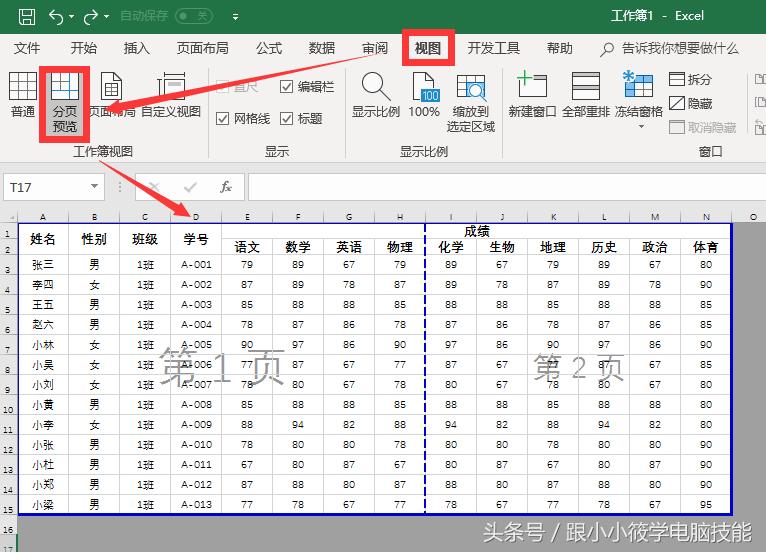Switch to the 帮助 ribbon tab
Screen dimensions: 766x552
click(559, 48)
